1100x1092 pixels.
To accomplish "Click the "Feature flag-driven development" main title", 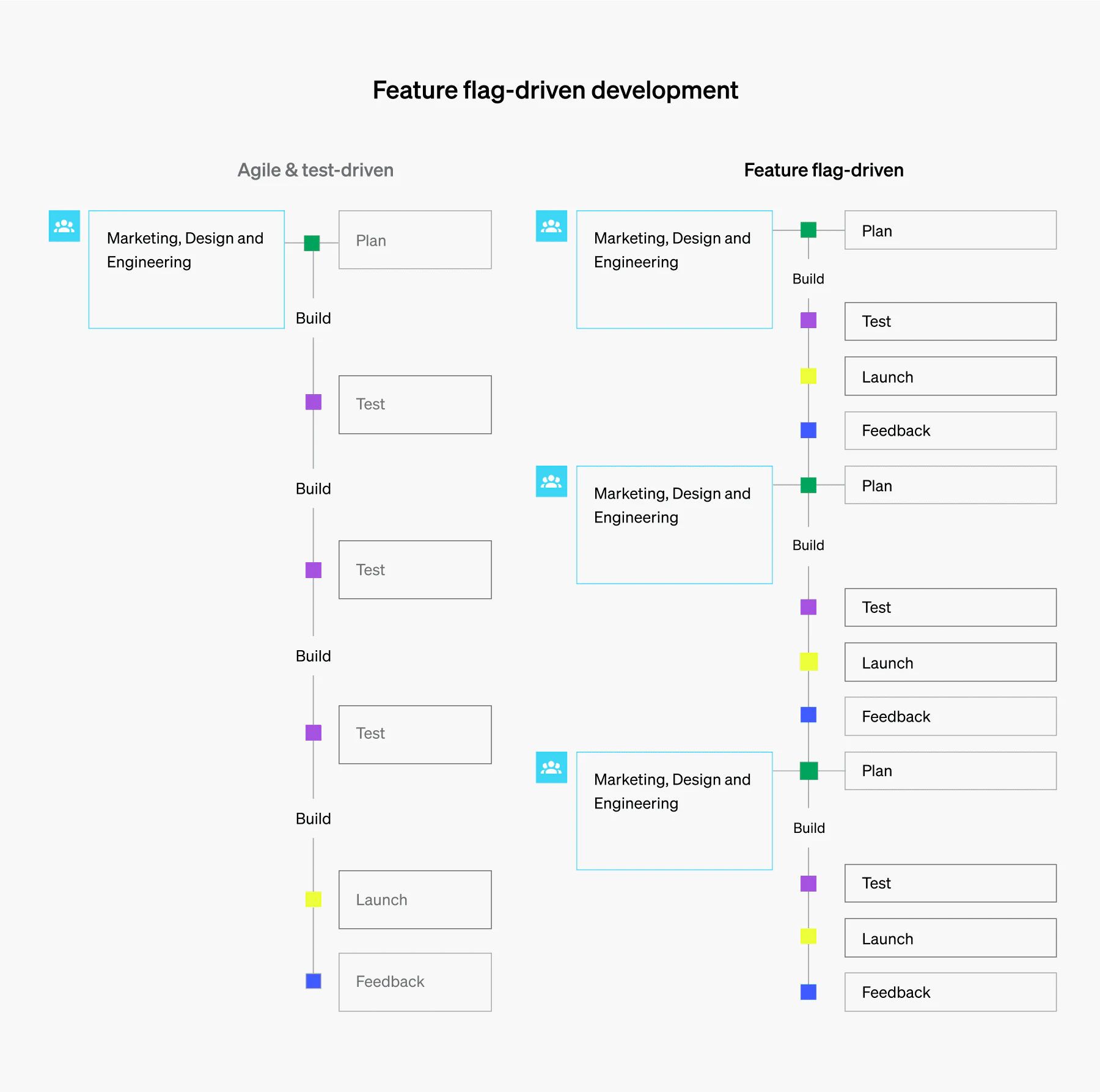I will 555,90.
